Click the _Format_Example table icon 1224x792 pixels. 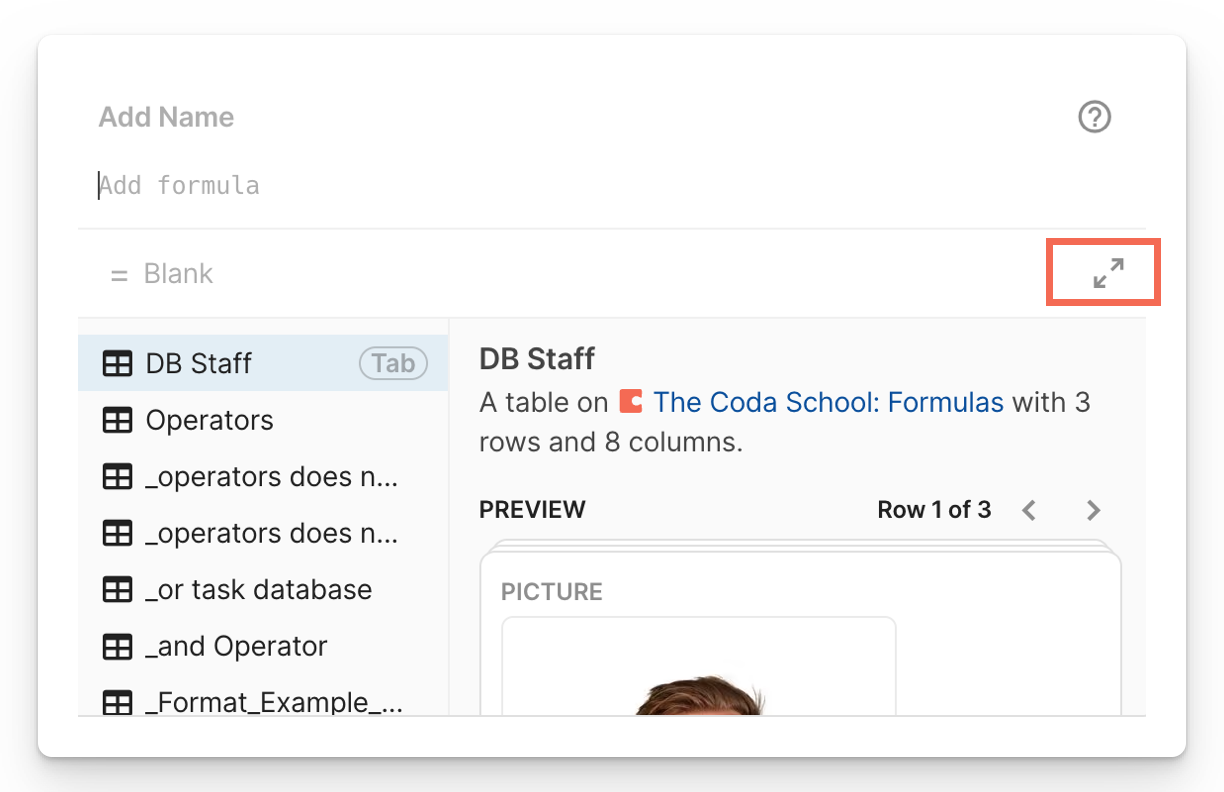tap(118, 703)
